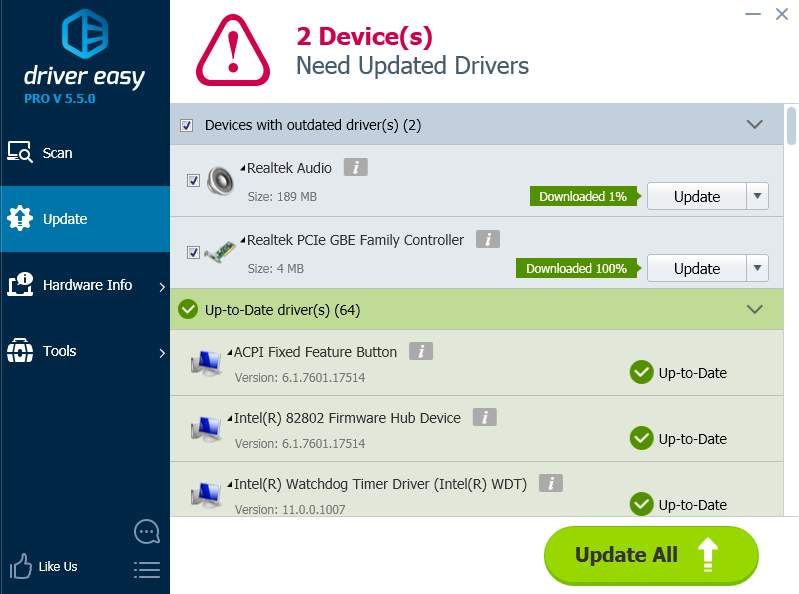Click the 'Downloaded 1%' progress label
The height and width of the screenshot is (594, 799).
click(x=585, y=196)
